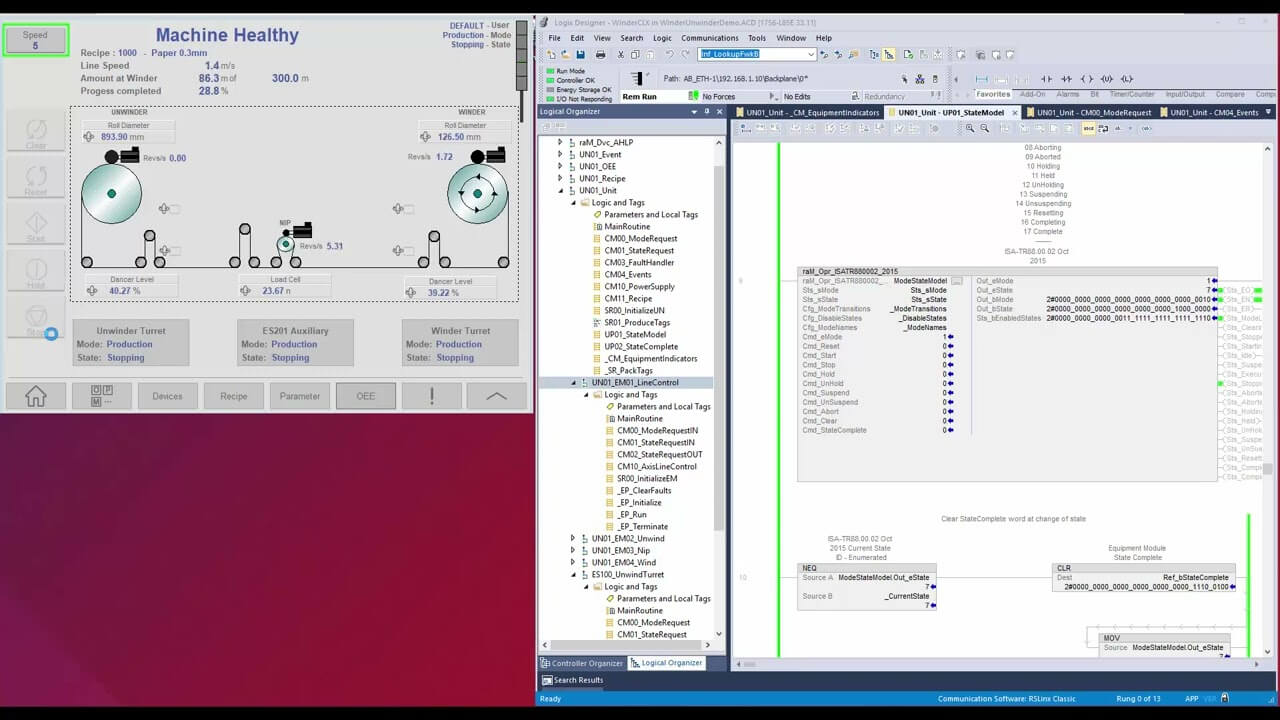Select the Print icon
This screenshot has width=1280, height=720.
click(600, 55)
